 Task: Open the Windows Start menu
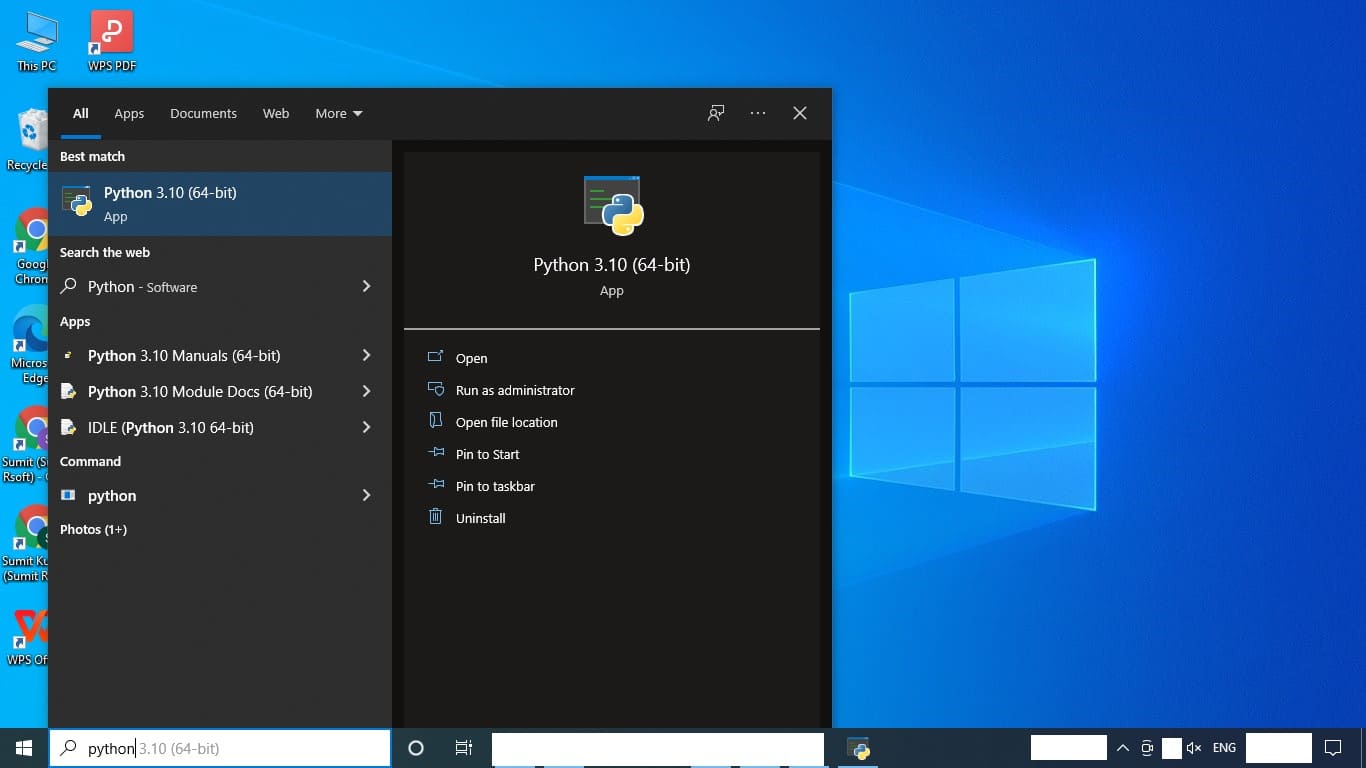click(x=24, y=748)
